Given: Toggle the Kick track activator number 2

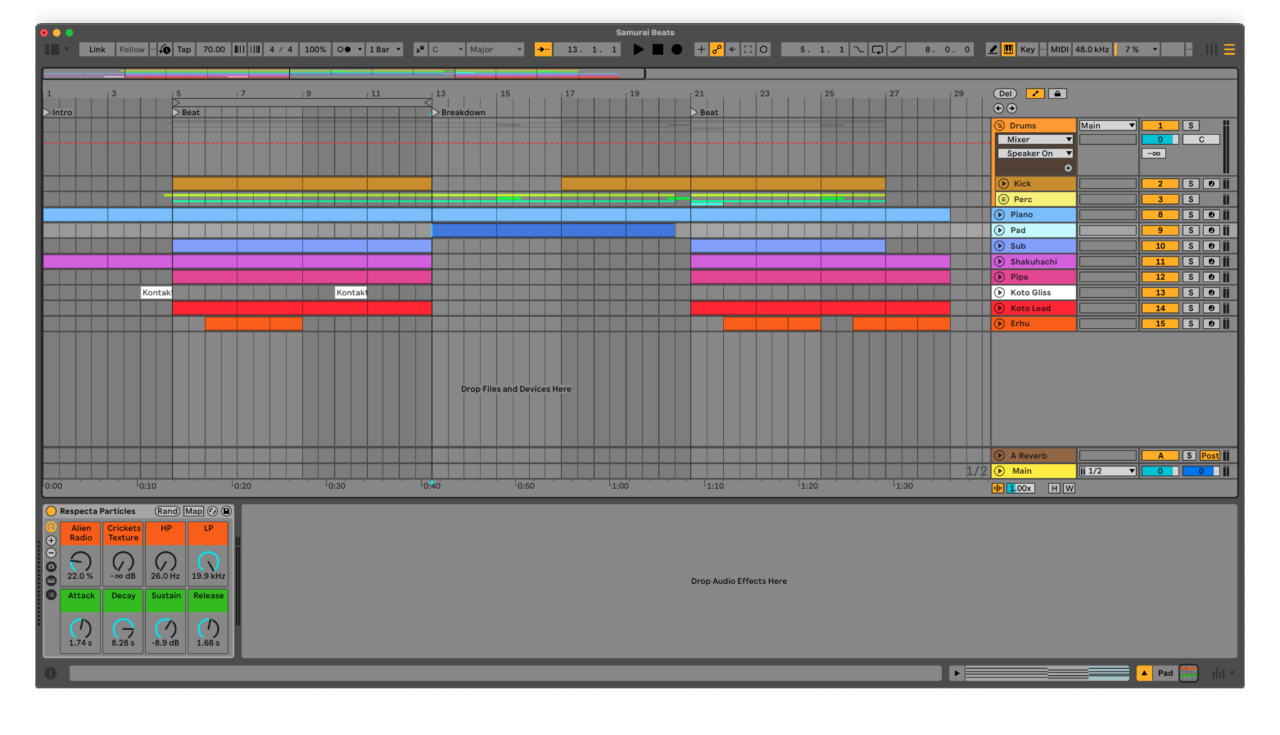Looking at the screenshot, I should [1160, 184].
